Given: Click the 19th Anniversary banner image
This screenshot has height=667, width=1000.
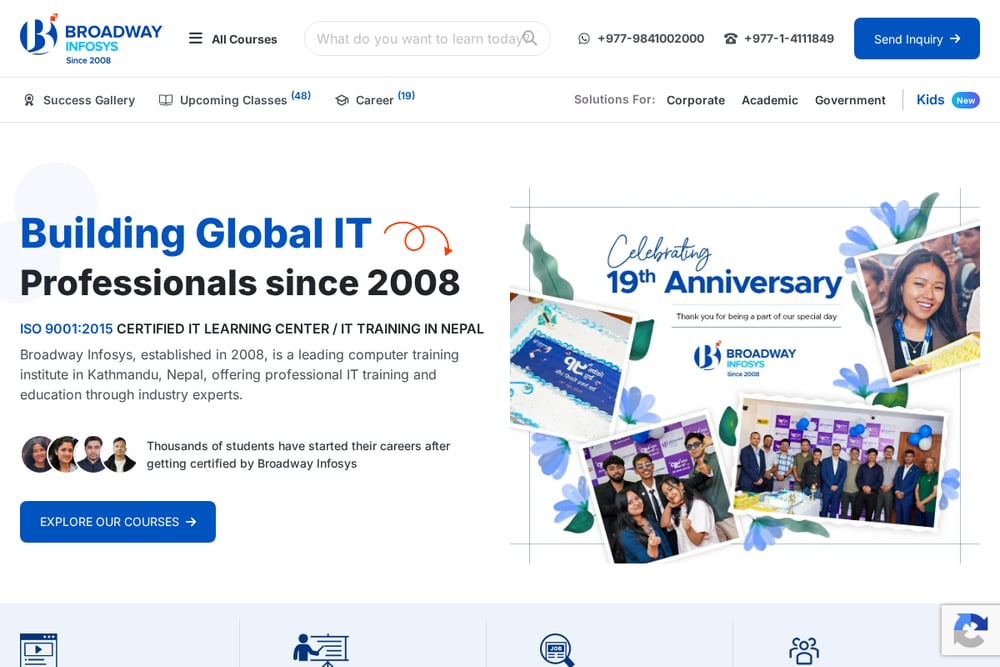Looking at the screenshot, I should tap(744, 376).
